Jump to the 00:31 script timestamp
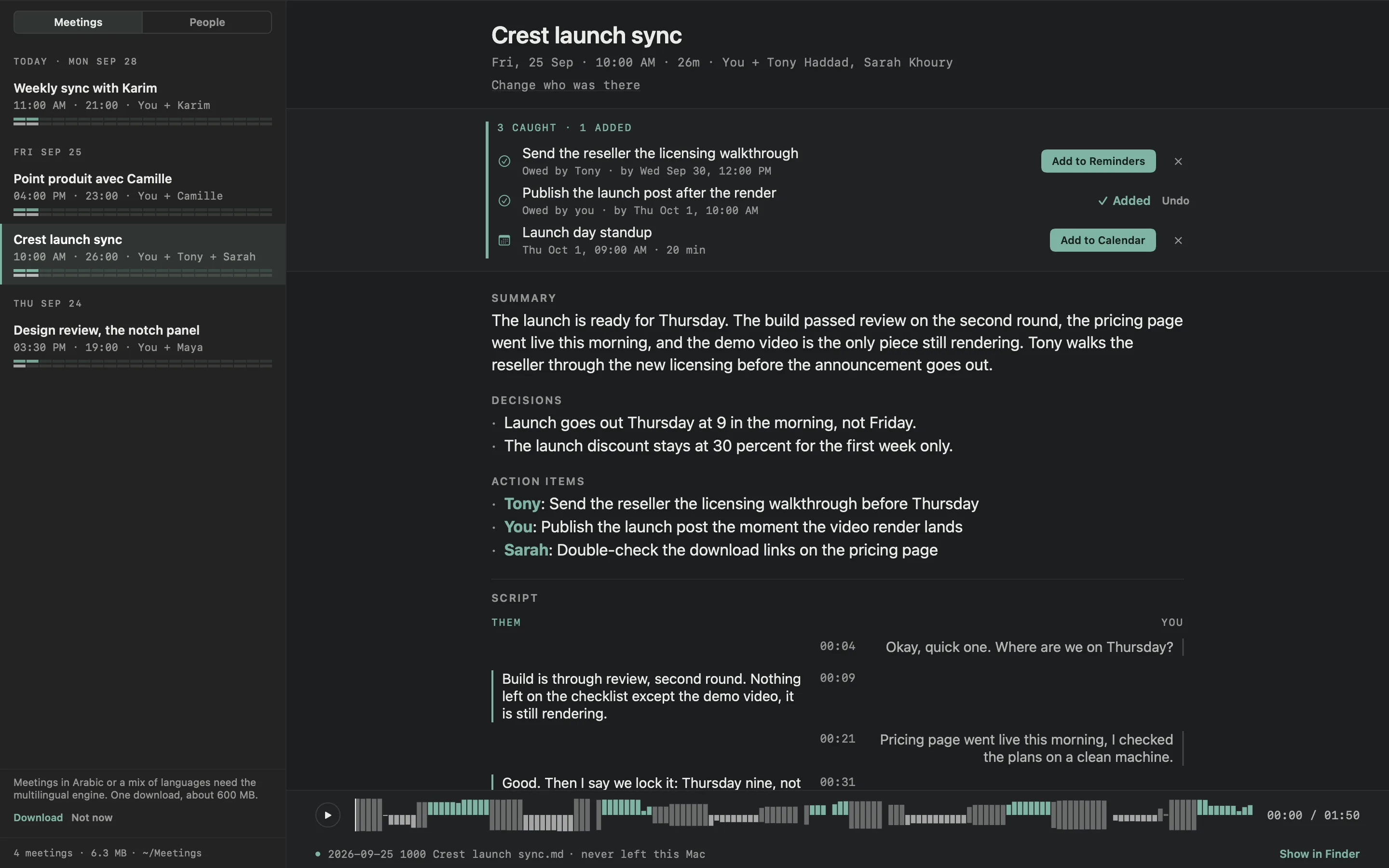The image size is (1389, 868). pos(837,782)
